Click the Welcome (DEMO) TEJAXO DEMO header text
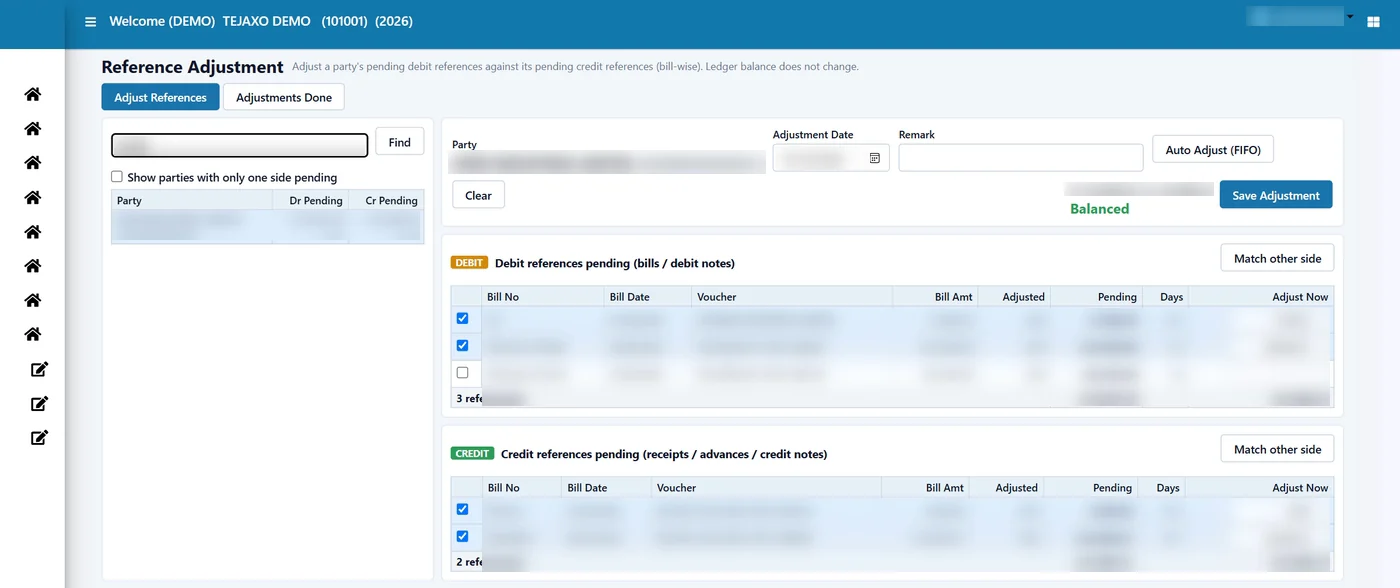1400x588 pixels. pos(209,21)
